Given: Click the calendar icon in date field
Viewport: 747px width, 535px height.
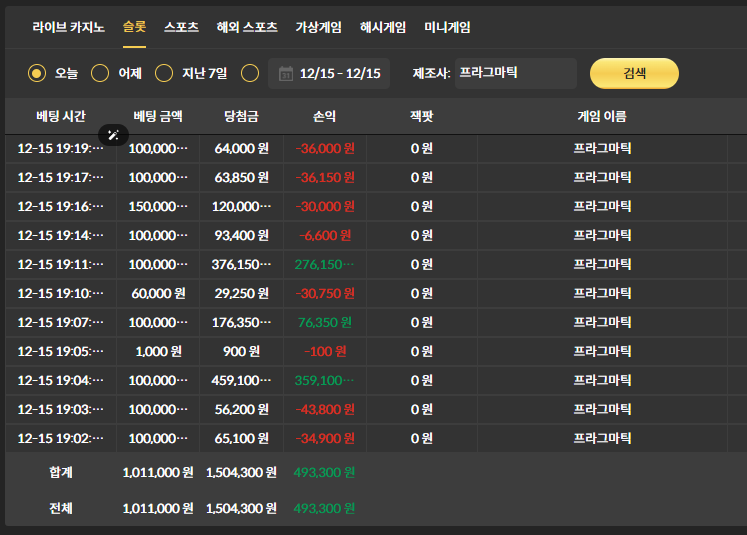Looking at the screenshot, I should pos(286,74).
